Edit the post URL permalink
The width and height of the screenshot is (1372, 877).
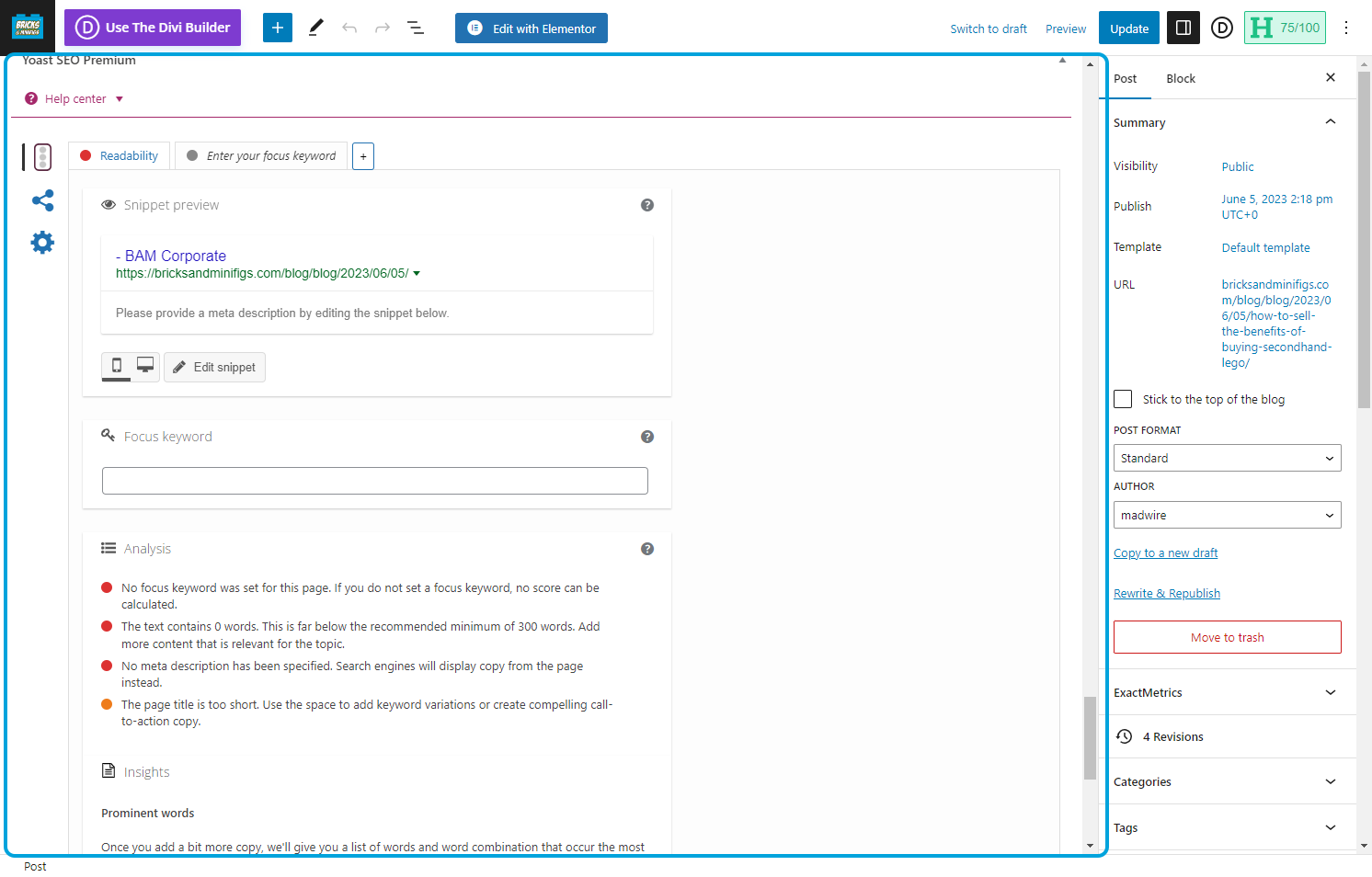pyautogui.click(x=1276, y=324)
